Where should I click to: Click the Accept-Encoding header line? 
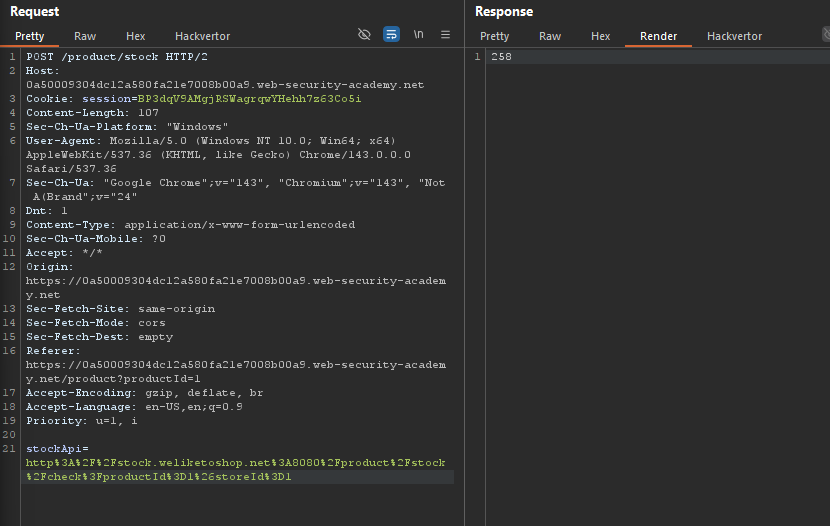tap(145, 393)
